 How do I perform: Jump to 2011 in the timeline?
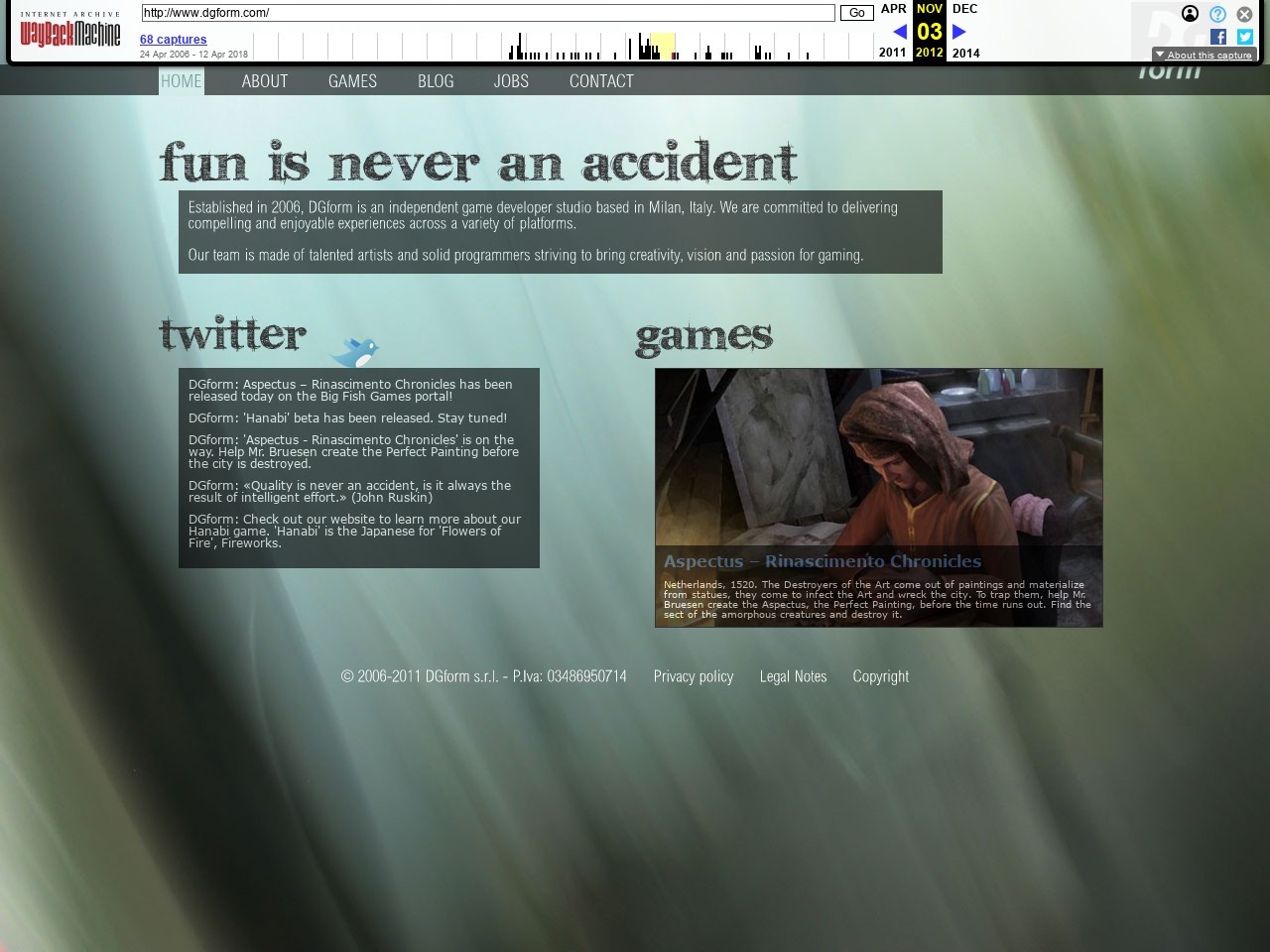coord(892,53)
